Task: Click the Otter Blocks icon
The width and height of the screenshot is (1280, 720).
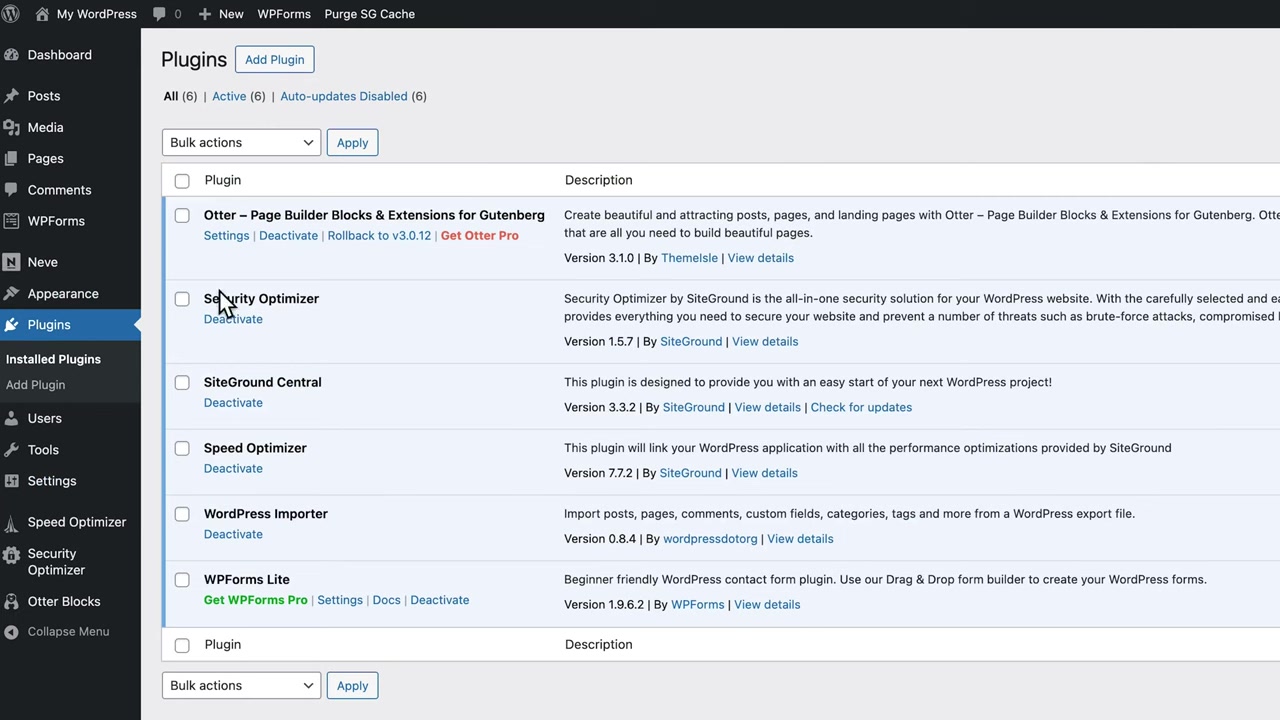Action: pyautogui.click(x=11, y=602)
